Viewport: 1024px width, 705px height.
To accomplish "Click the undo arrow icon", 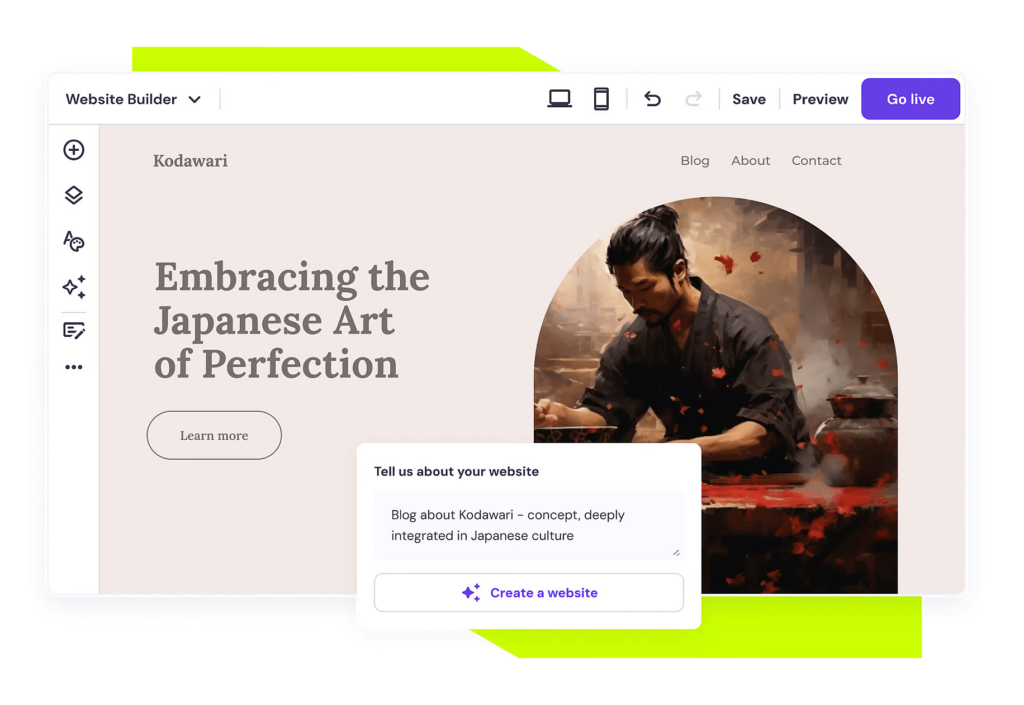I will (652, 99).
